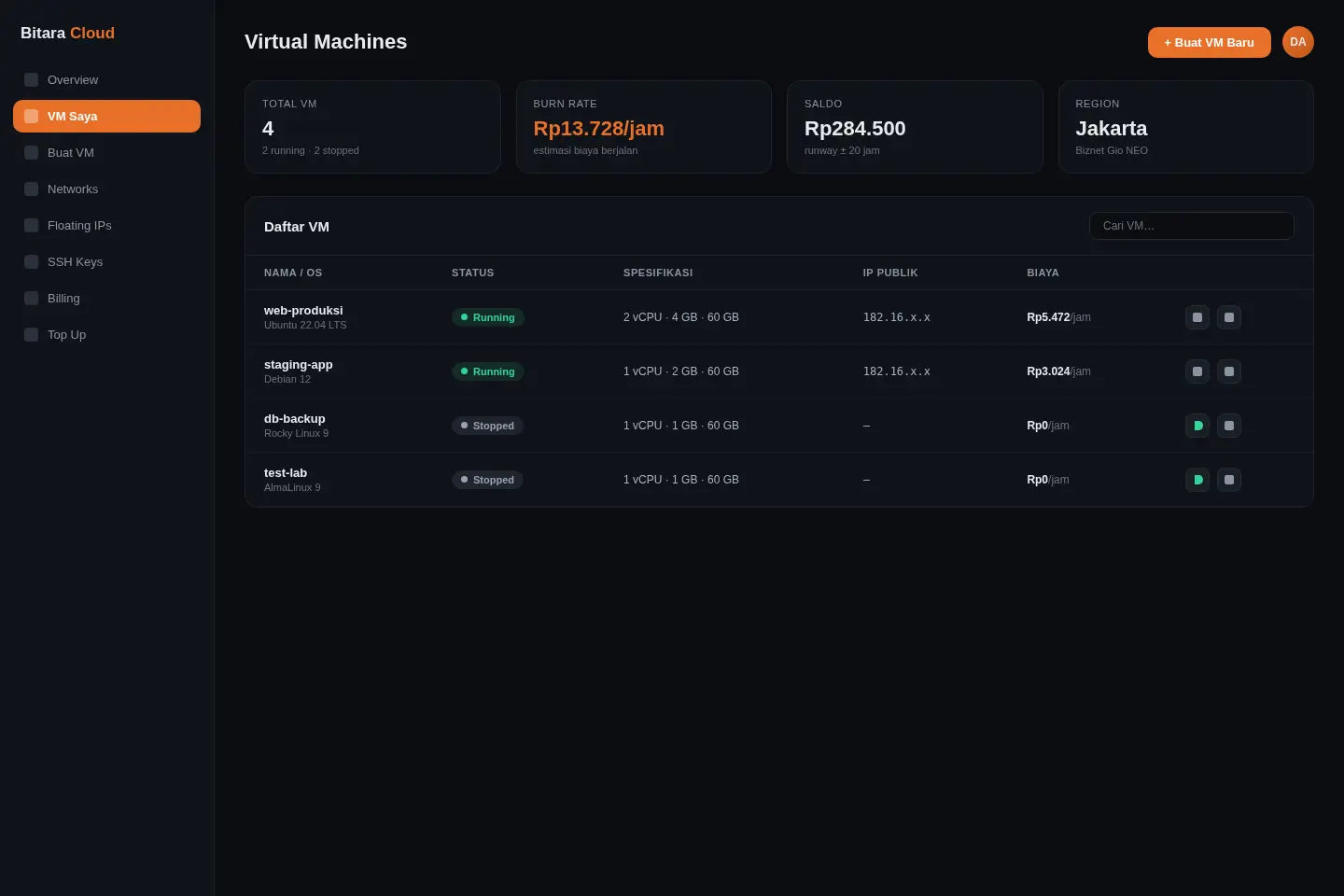Click the Daftar VM heading

pyautogui.click(x=297, y=227)
